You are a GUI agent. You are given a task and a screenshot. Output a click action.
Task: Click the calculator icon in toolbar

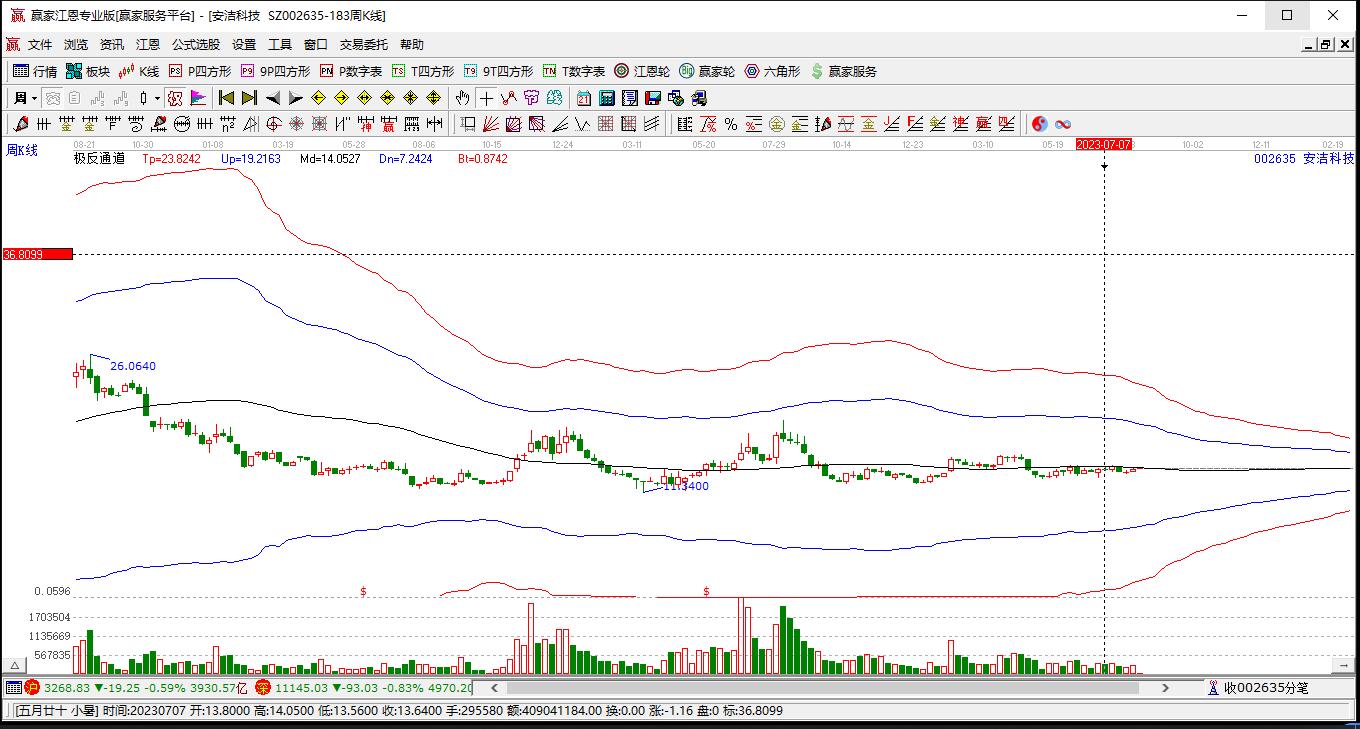tap(607, 98)
